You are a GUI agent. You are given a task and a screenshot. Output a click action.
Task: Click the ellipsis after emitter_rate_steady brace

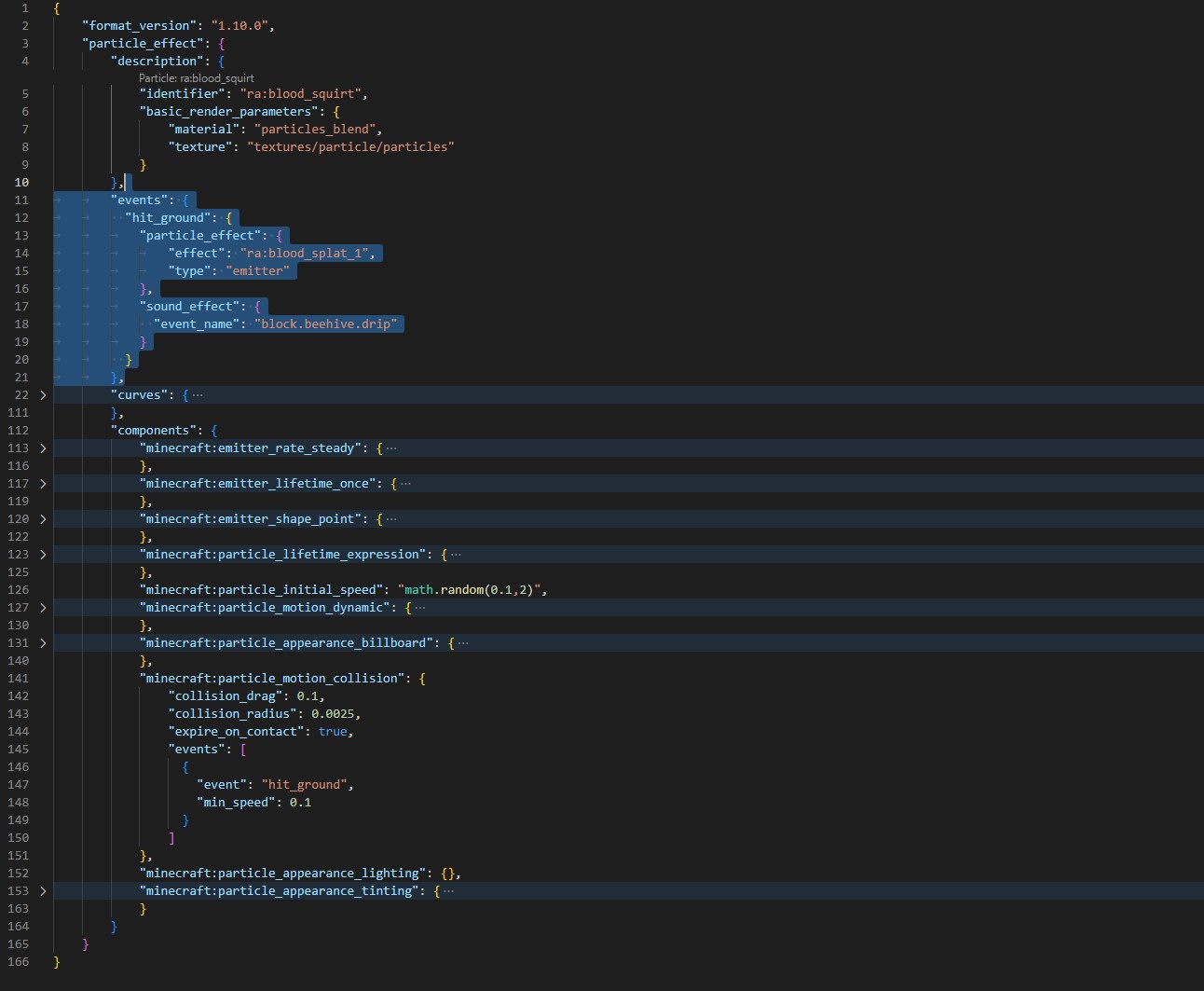click(x=391, y=448)
